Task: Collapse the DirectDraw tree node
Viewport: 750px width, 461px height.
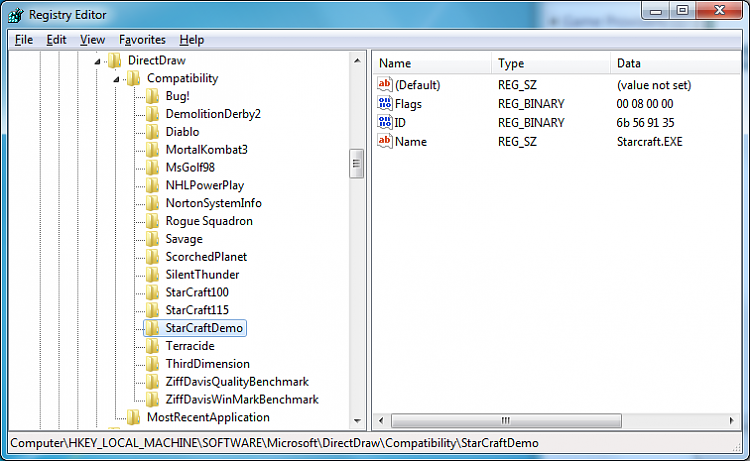Action: (98, 61)
